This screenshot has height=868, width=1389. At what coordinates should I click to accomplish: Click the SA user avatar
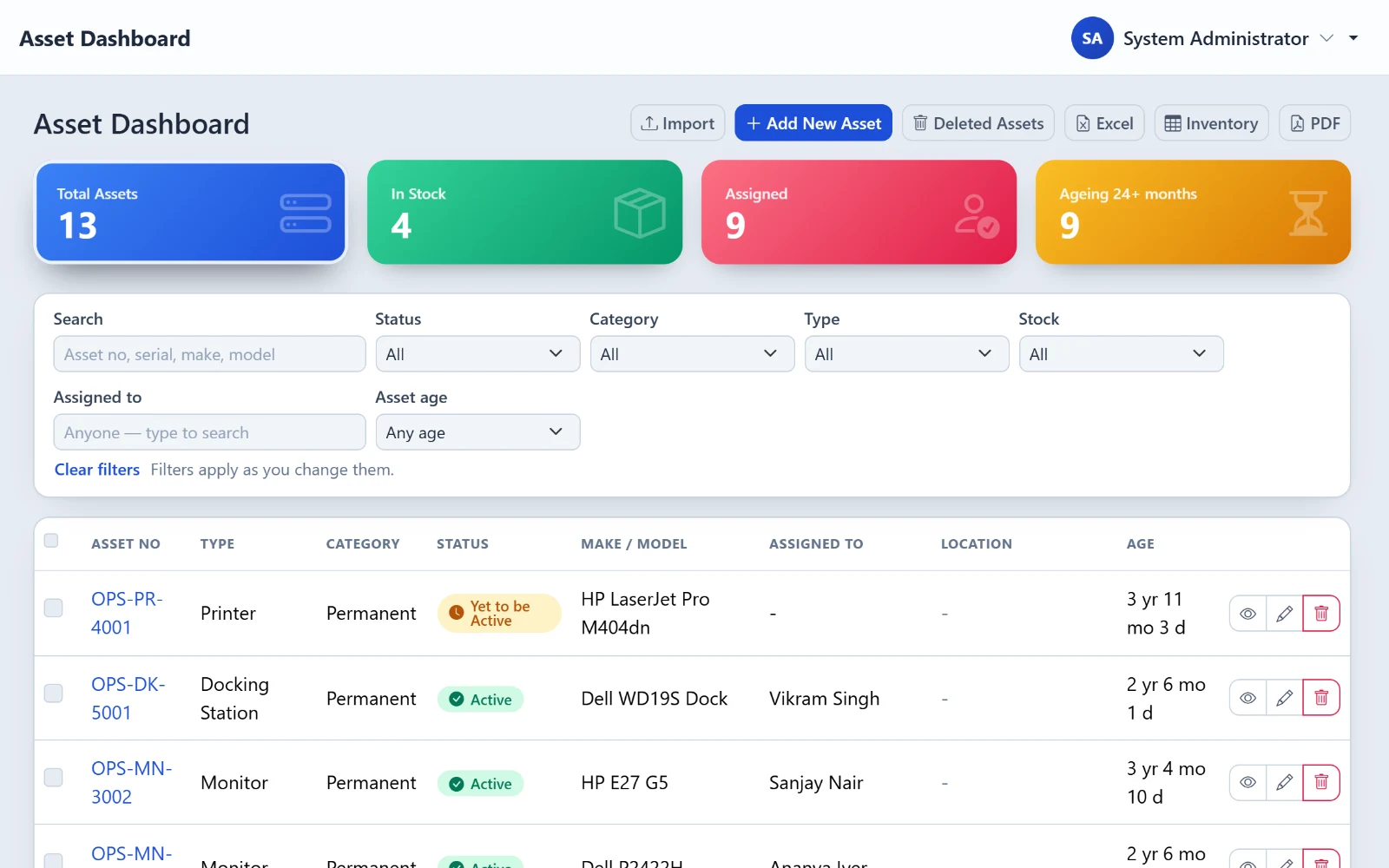pos(1092,38)
